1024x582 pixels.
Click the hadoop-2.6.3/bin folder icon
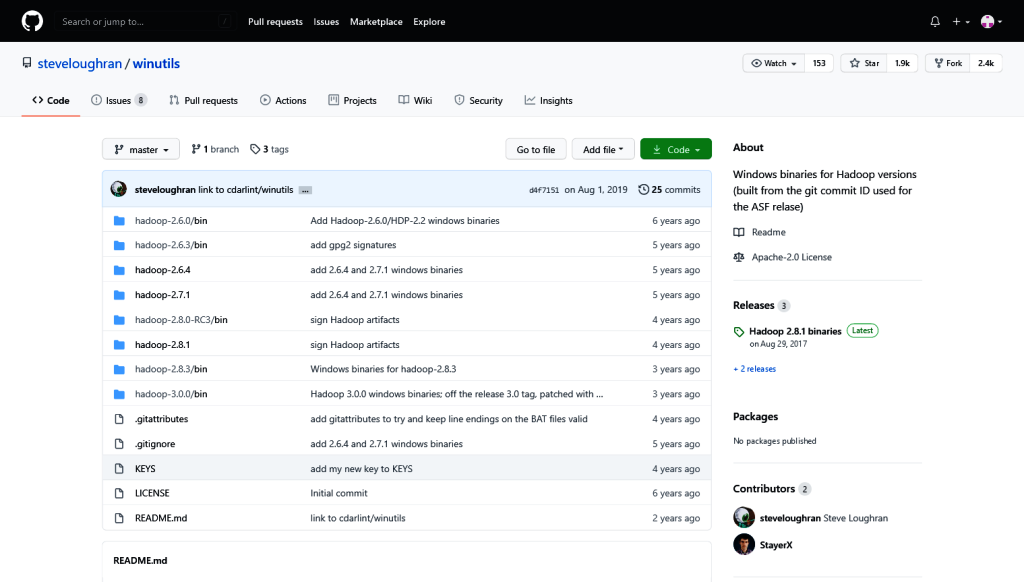tap(119, 246)
